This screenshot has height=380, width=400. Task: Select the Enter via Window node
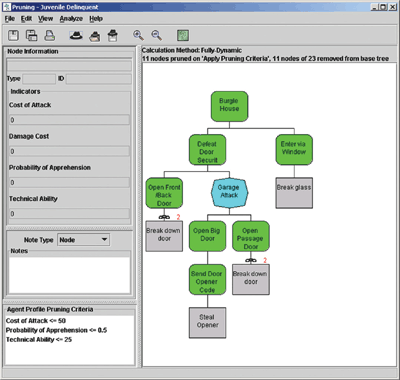pos(294,150)
